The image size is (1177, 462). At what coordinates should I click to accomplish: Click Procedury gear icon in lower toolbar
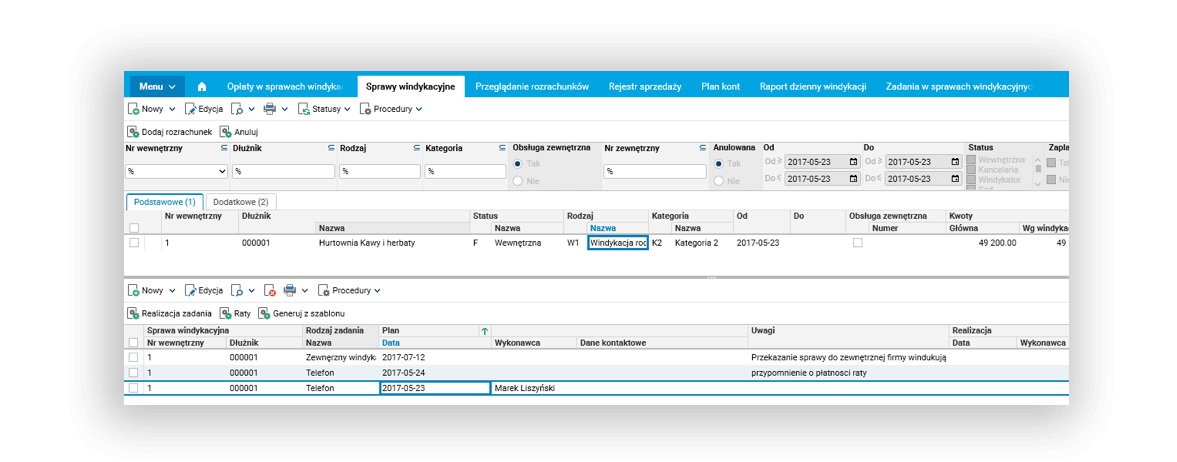(x=324, y=290)
